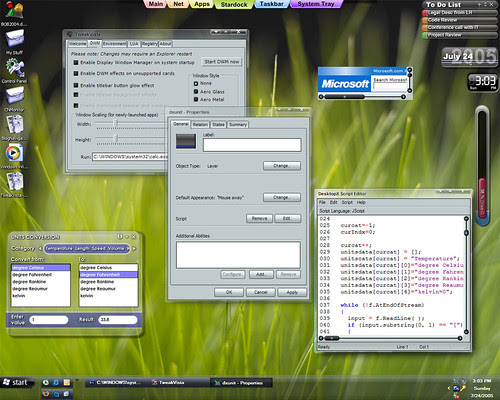Select degree Rankine in Convert from list
Screen dimensions: 500x400
coord(41,282)
